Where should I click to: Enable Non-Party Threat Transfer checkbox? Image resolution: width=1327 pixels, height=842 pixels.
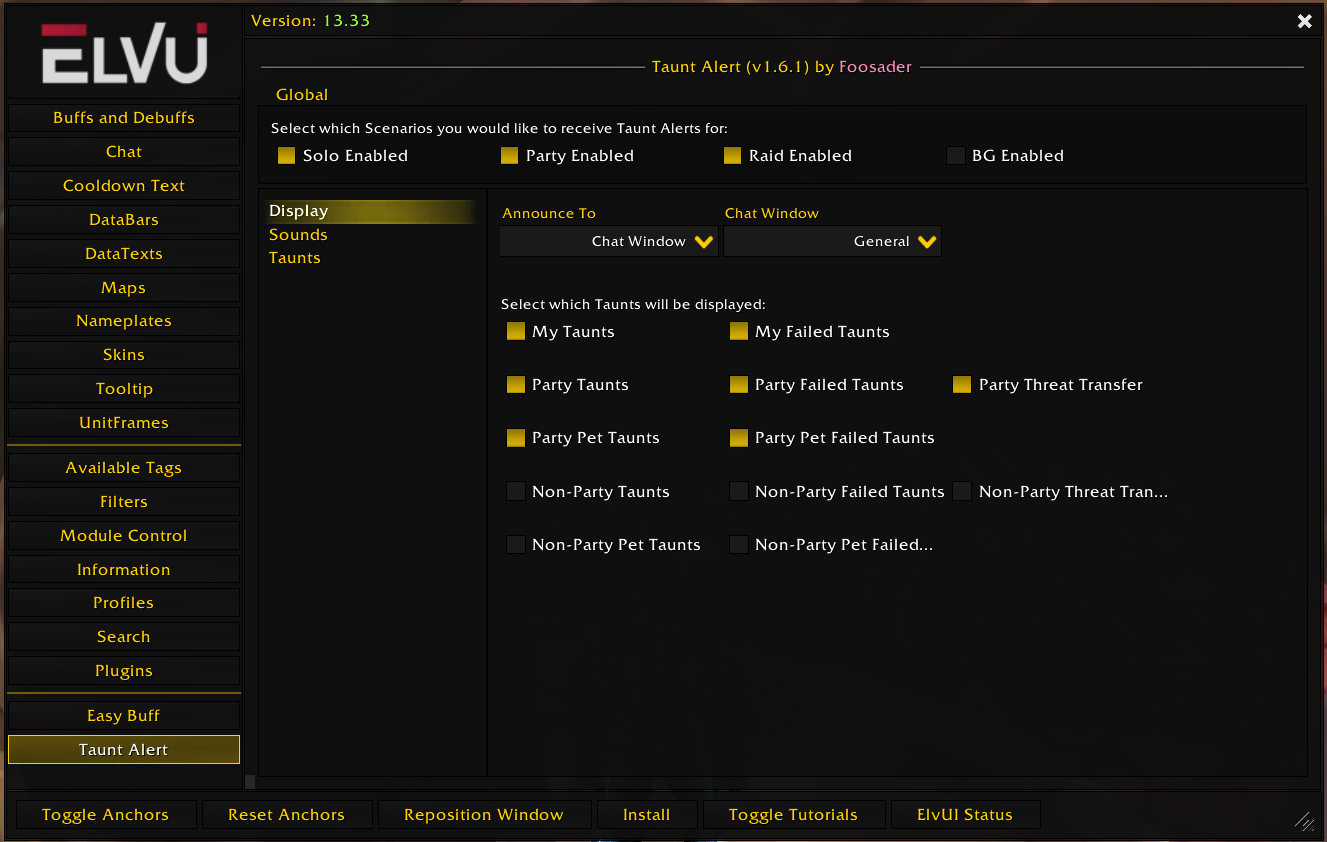(x=962, y=491)
